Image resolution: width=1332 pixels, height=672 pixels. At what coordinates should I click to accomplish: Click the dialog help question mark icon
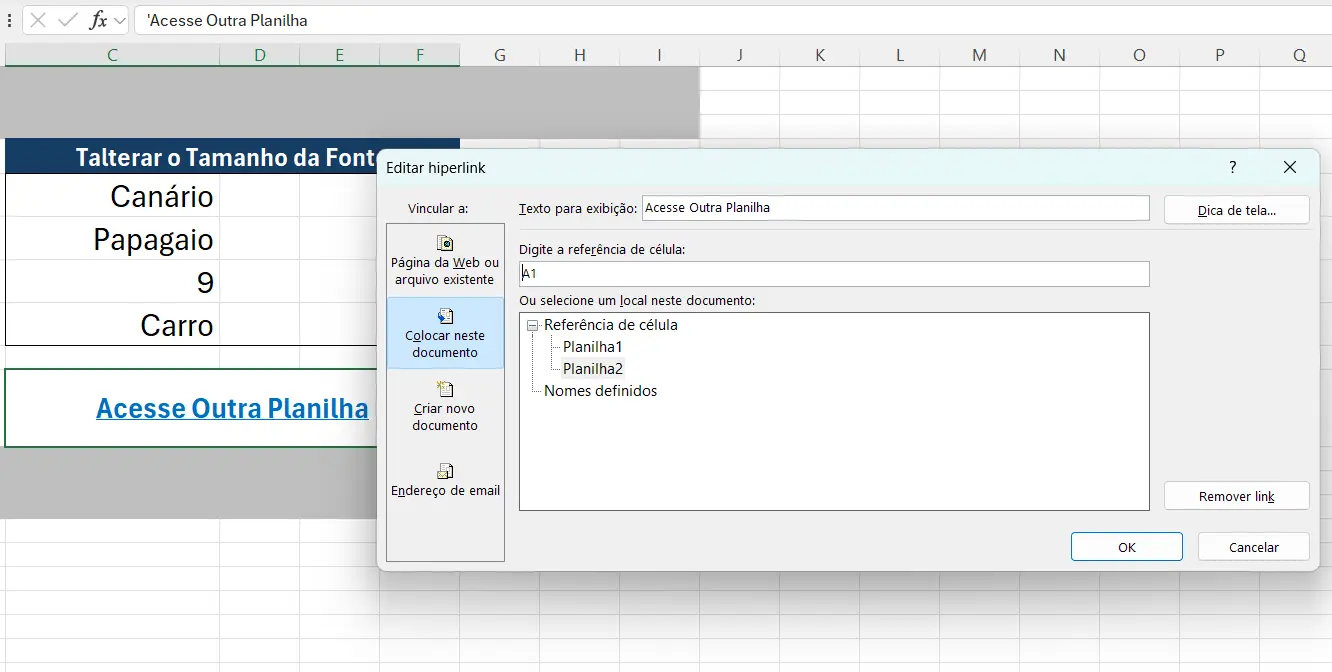coord(1232,167)
